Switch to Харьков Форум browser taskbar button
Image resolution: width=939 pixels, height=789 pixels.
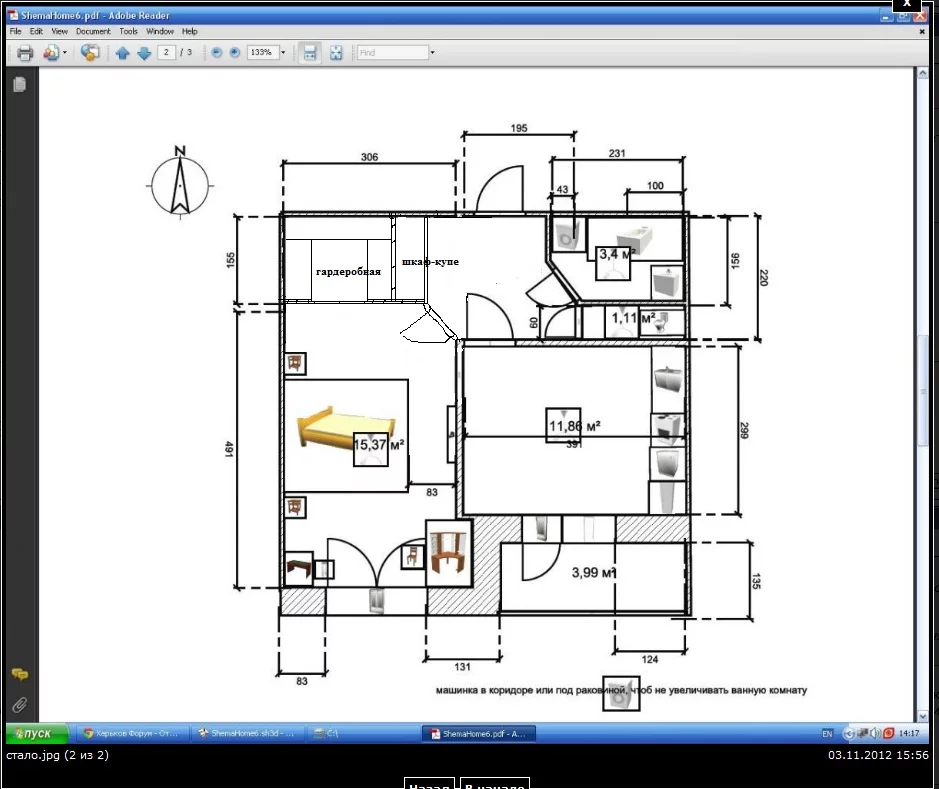coord(131,733)
